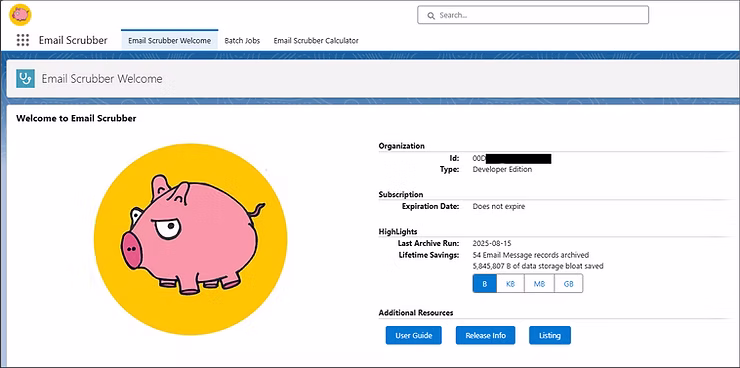740x368 pixels.
Task: Click the Last Archive Run label
Action: click(x=429, y=243)
